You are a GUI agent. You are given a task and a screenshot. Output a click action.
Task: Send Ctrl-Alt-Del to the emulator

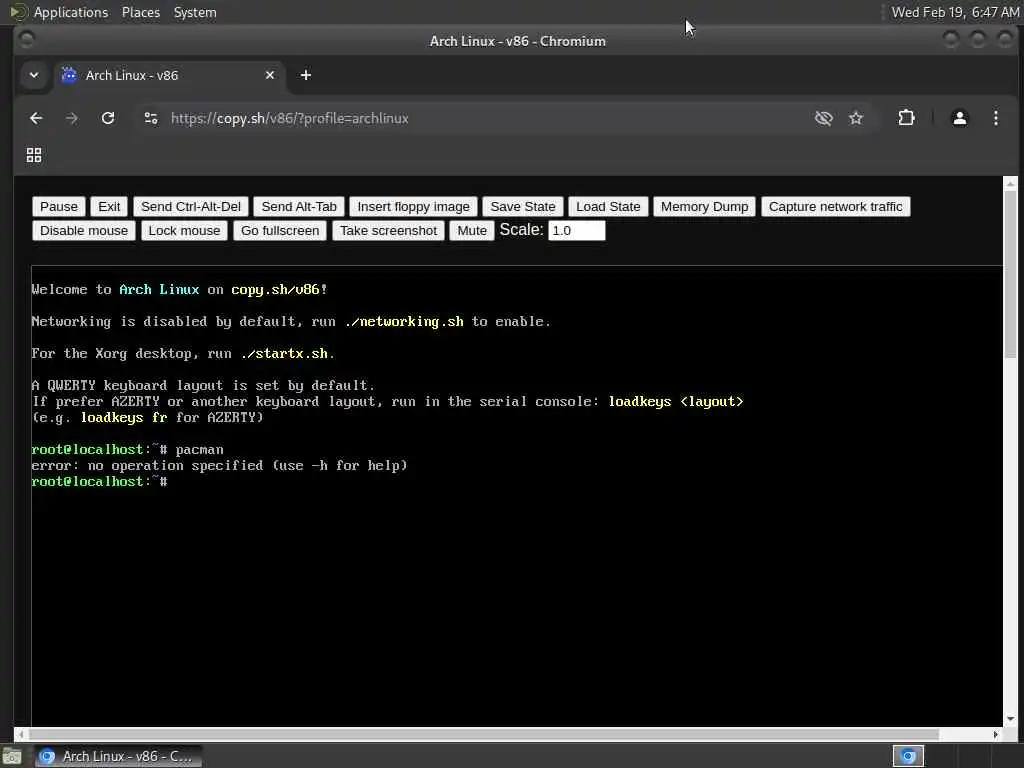tap(191, 206)
